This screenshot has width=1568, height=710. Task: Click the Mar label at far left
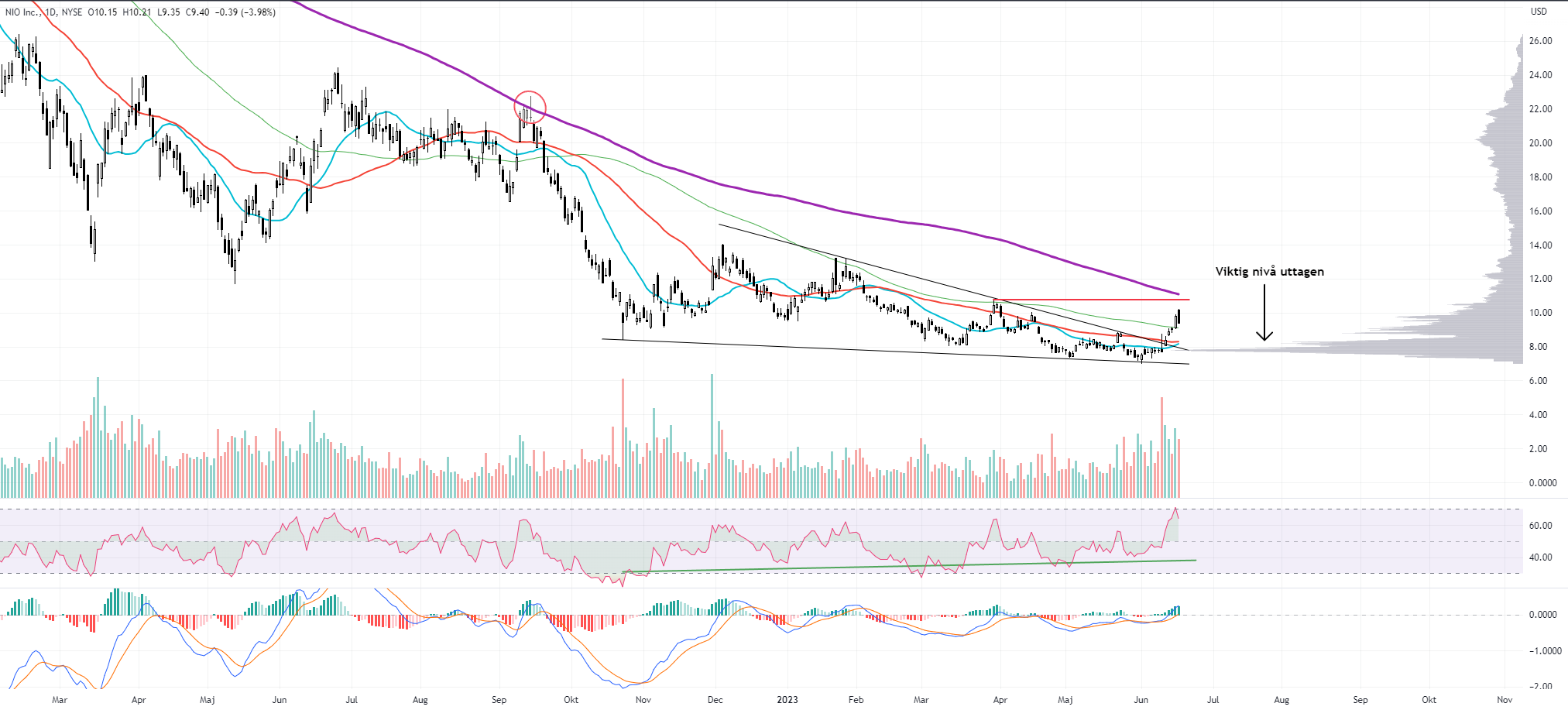[59, 700]
